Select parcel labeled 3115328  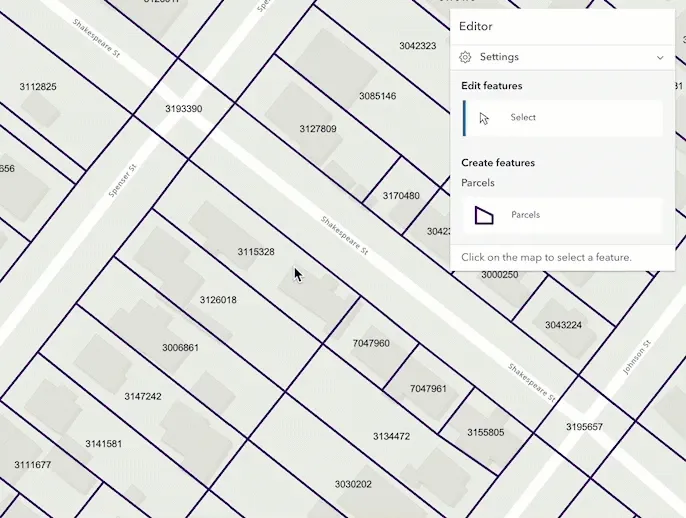coord(256,252)
